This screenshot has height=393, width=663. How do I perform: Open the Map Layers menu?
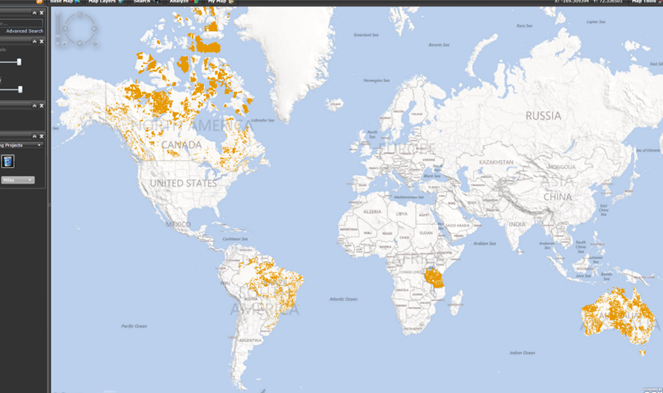tap(105, 2)
